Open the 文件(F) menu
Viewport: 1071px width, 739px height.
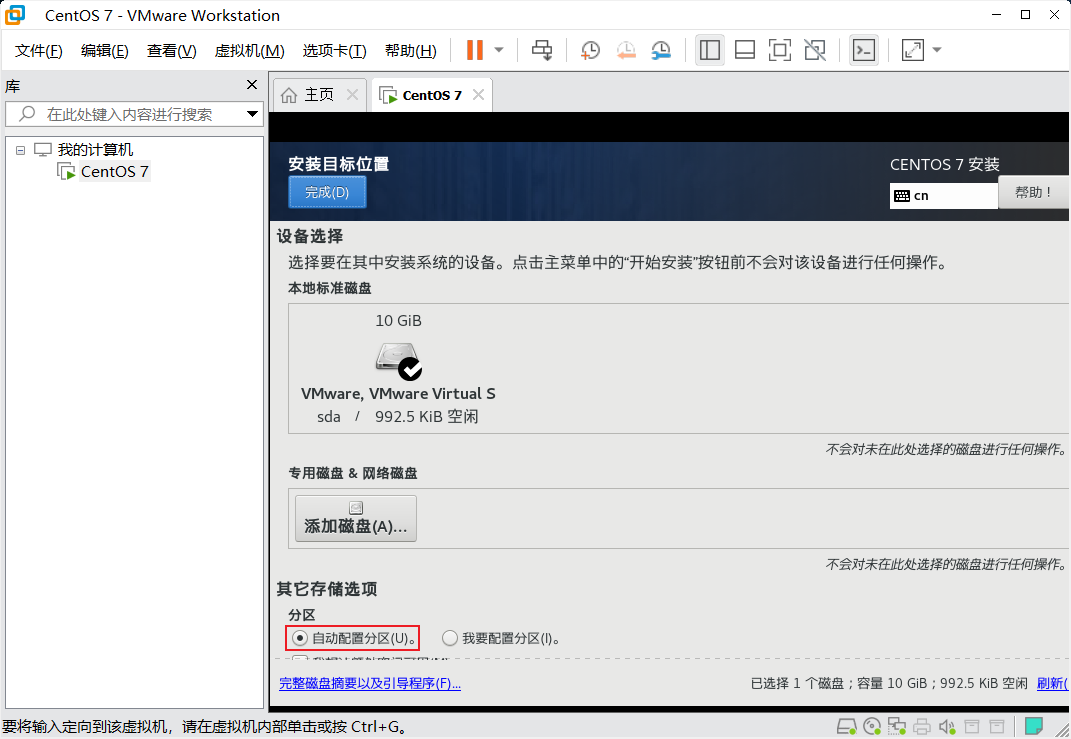(39, 51)
